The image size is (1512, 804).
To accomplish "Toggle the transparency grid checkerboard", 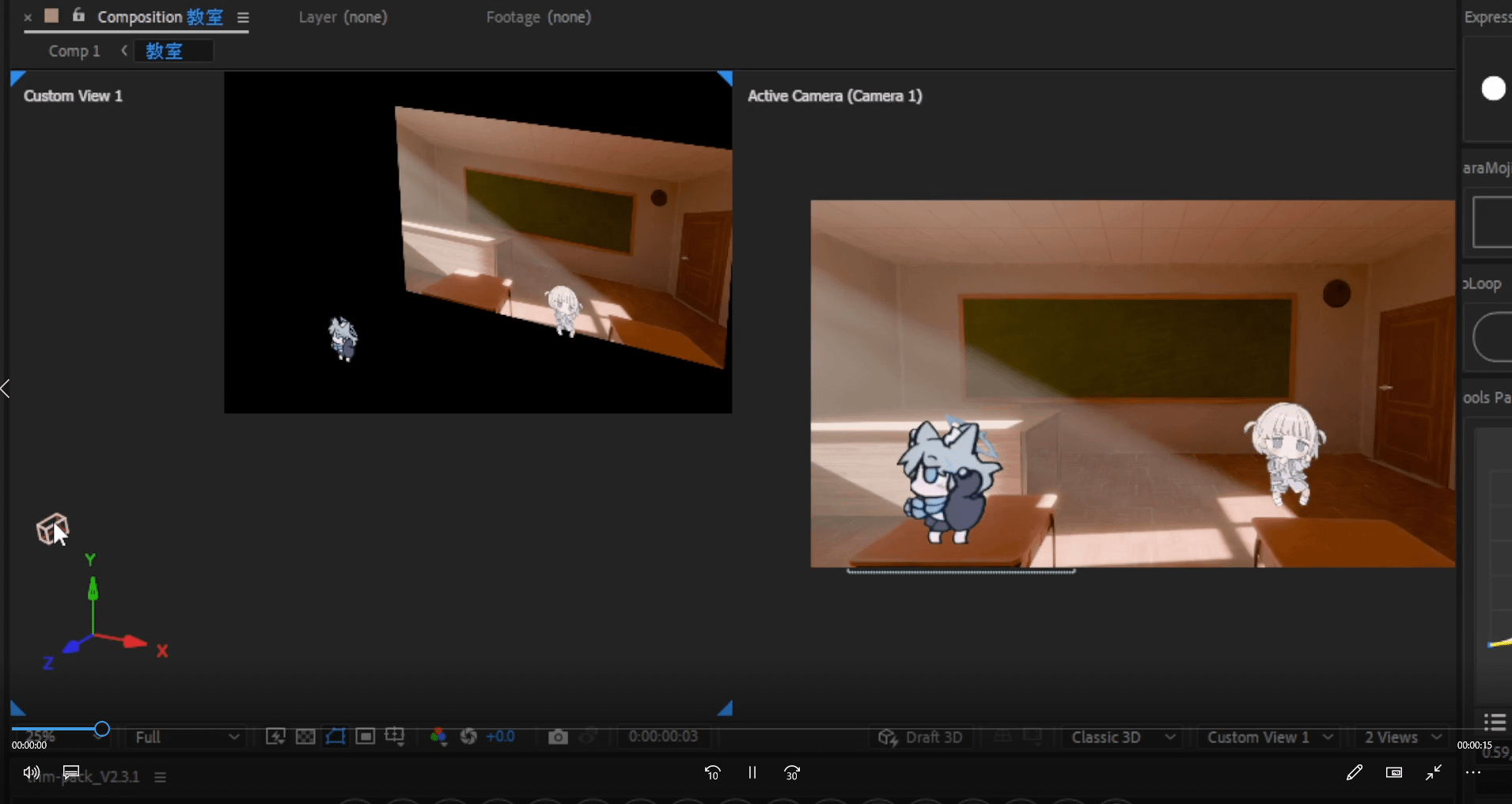I will point(305,737).
